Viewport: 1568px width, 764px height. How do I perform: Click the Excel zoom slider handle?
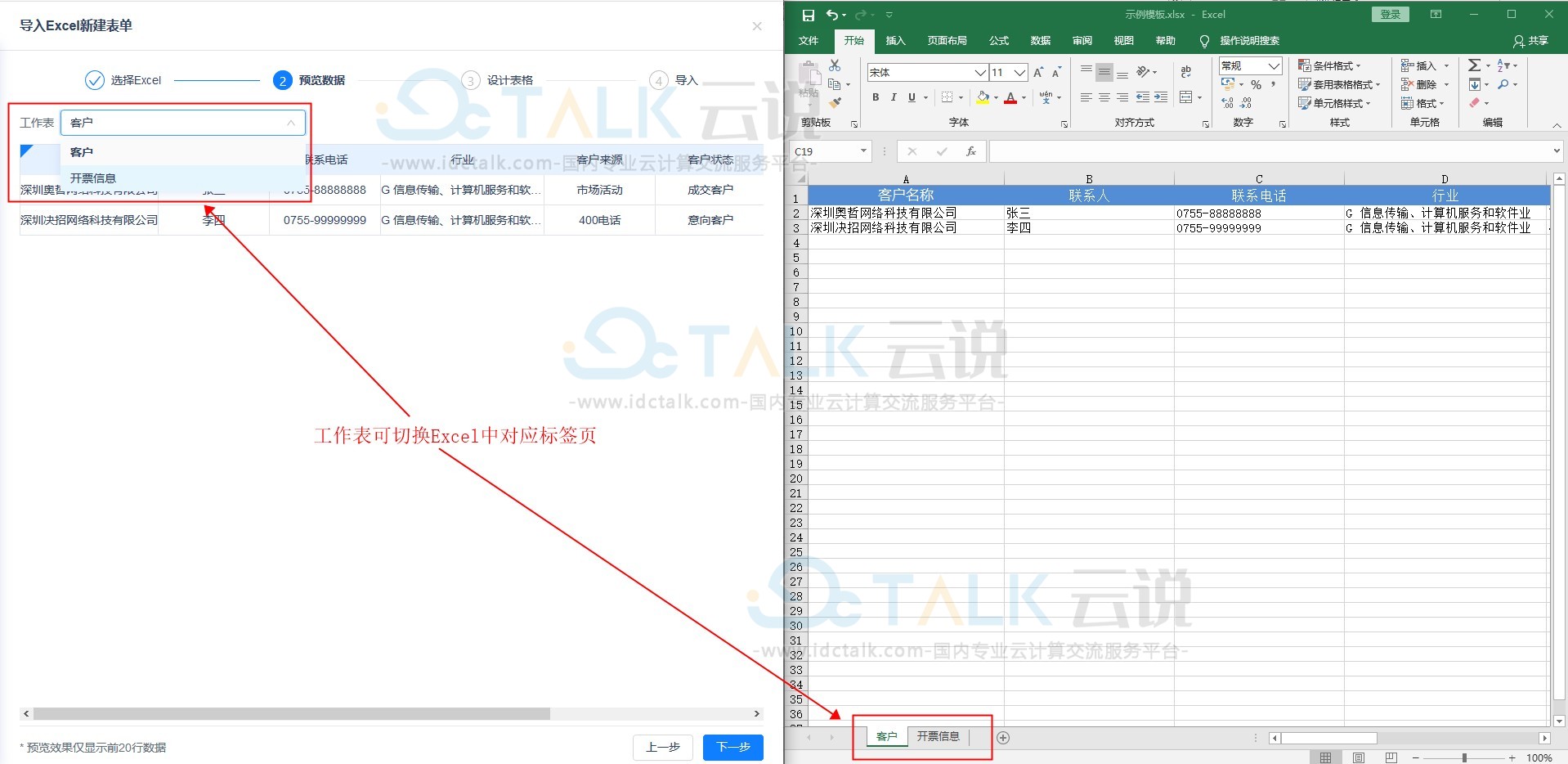[1464, 757]
